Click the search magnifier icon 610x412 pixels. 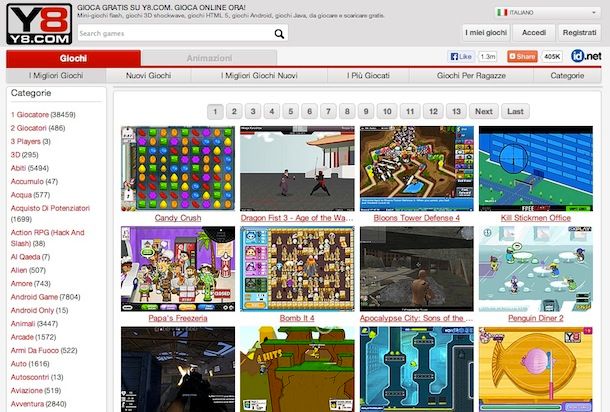point(279,34)
